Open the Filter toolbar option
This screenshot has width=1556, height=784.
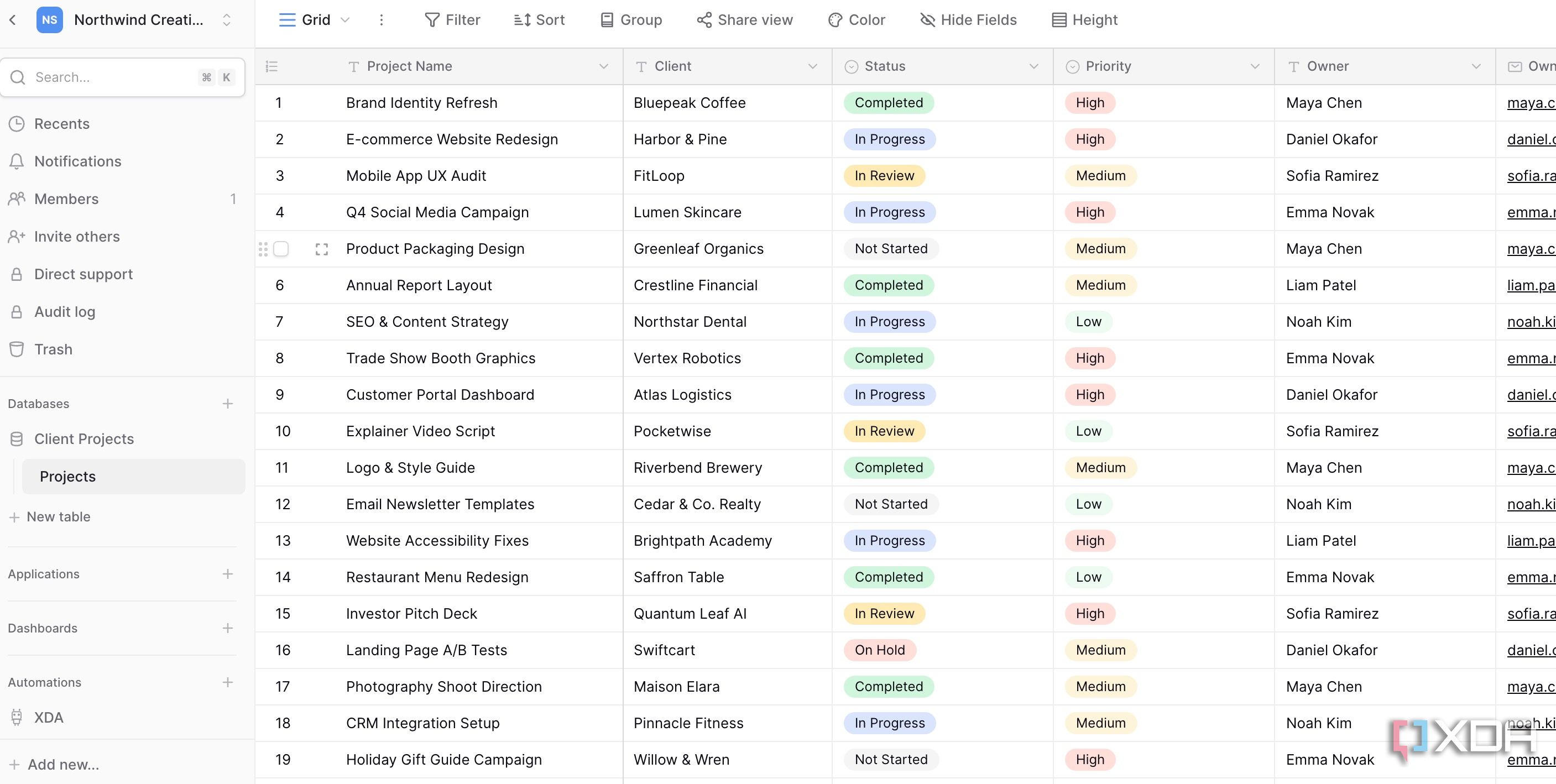point(452,20)
